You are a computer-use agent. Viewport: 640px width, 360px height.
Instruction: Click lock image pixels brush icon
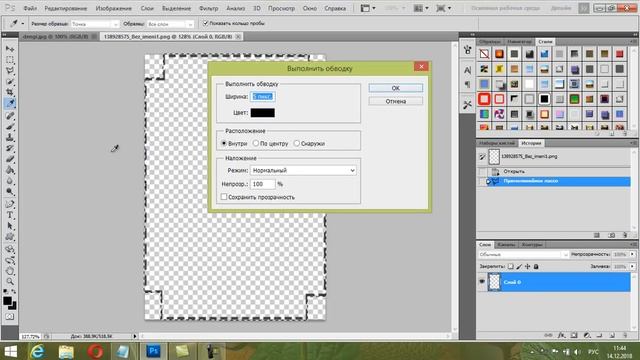tap(519, 267)
